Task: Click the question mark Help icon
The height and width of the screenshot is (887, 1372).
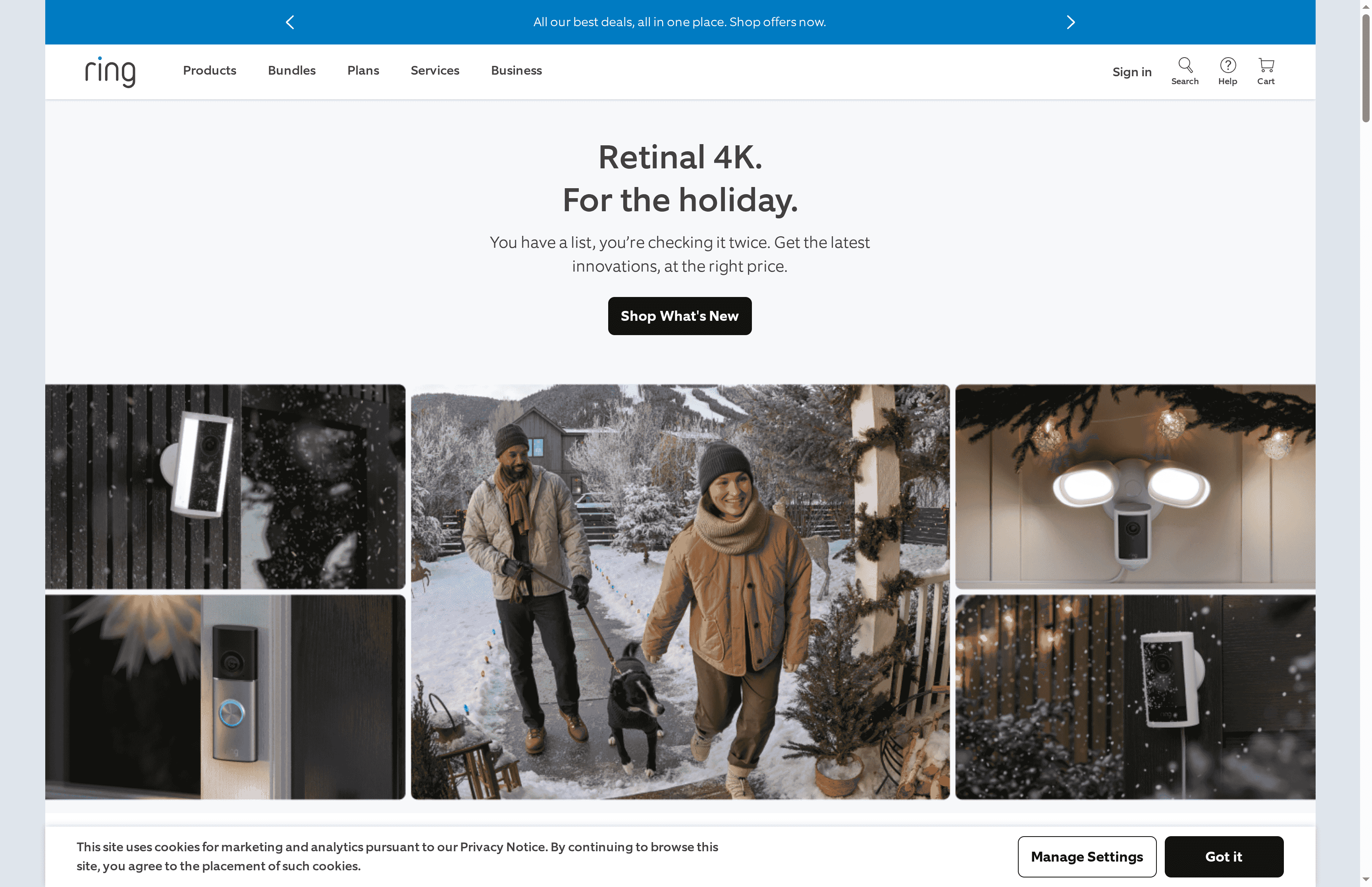Action: click(x=1227, y=64)
